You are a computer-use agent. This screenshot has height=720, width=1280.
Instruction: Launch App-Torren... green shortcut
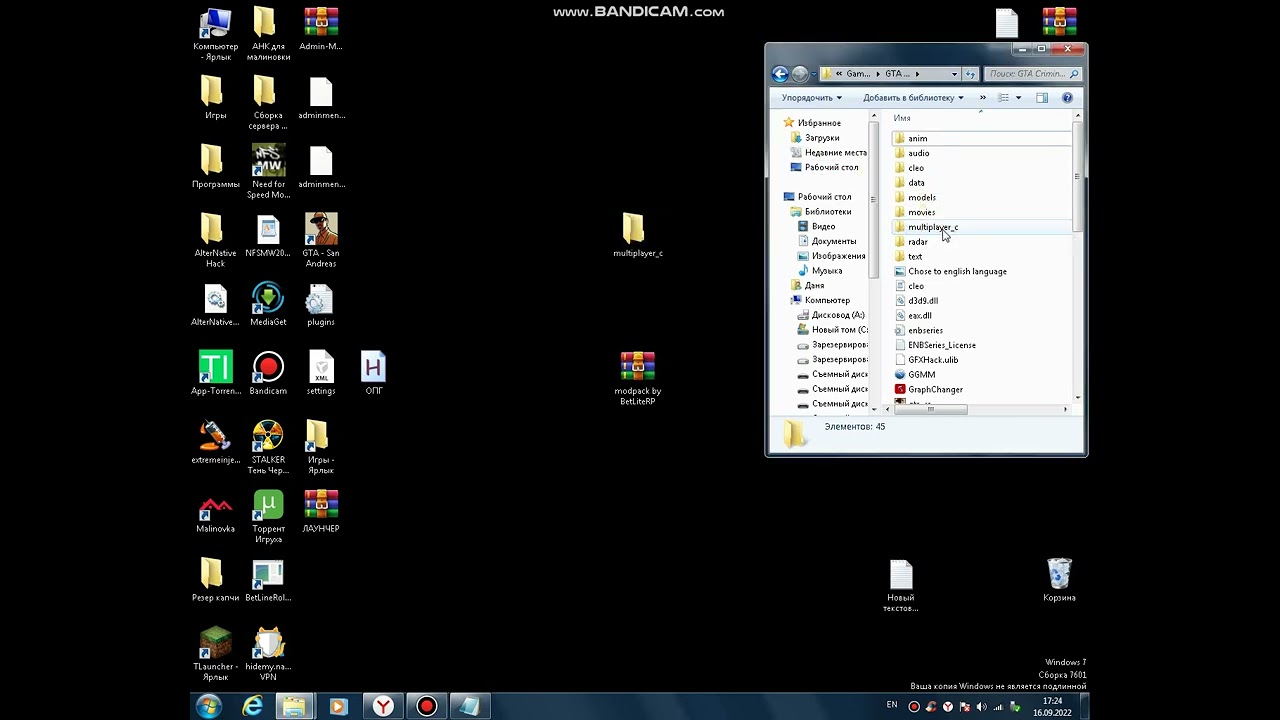[215, 374]
